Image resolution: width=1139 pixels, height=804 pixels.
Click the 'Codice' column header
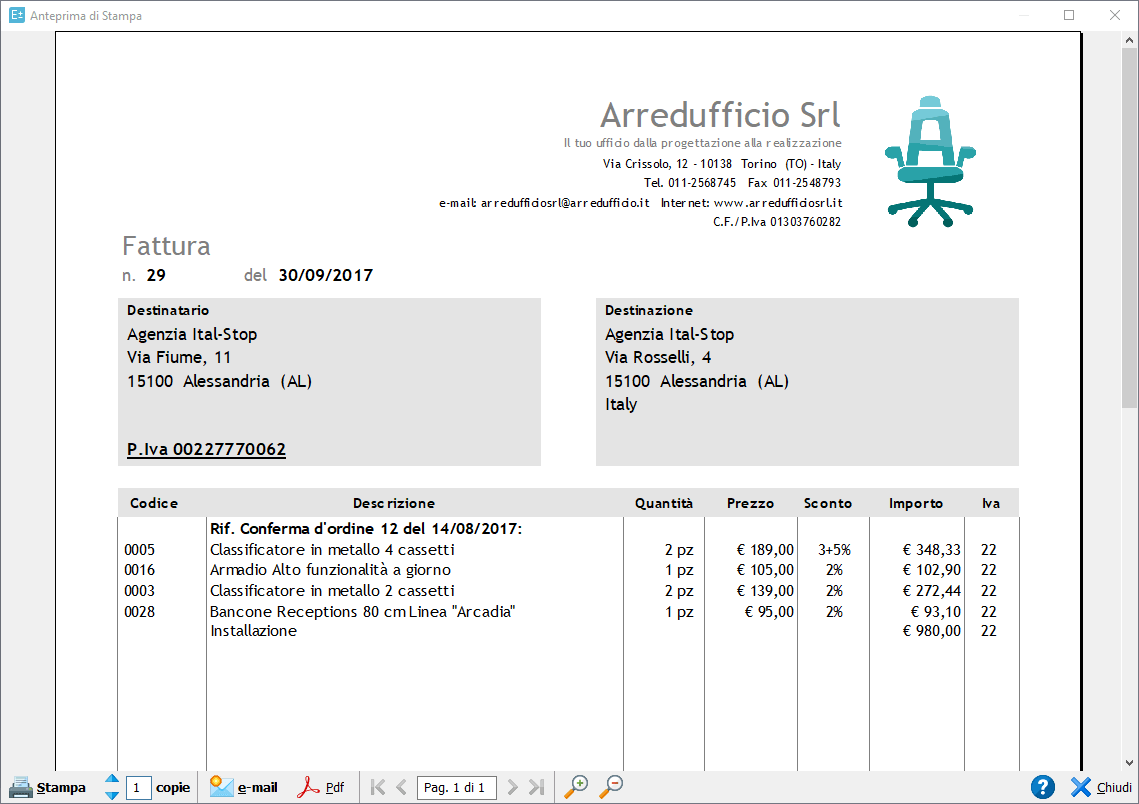[x=154, y=503]
